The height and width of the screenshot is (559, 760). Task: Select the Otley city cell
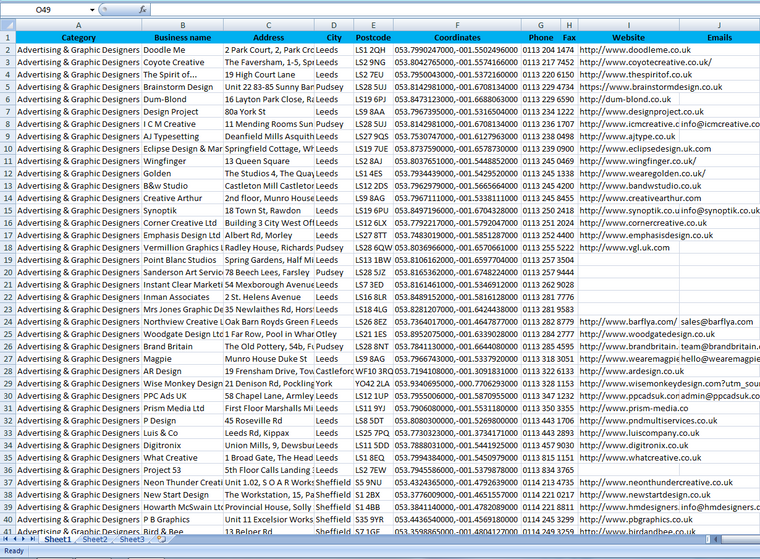(x=334, y=334)
